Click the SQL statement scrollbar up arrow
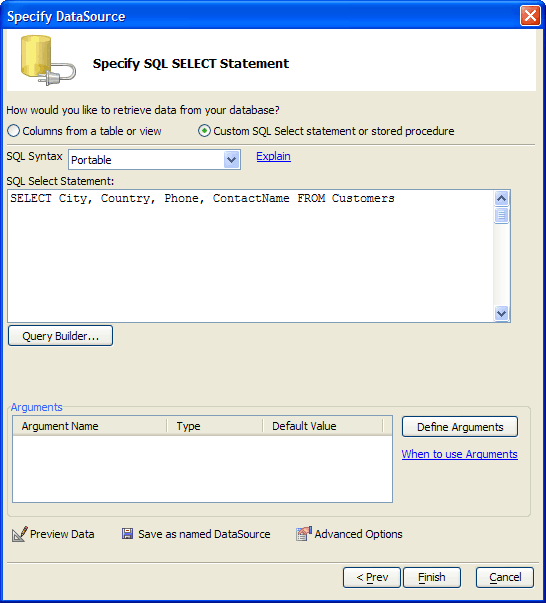This screenshot has width=546, height=603. [x=501, y=198]
